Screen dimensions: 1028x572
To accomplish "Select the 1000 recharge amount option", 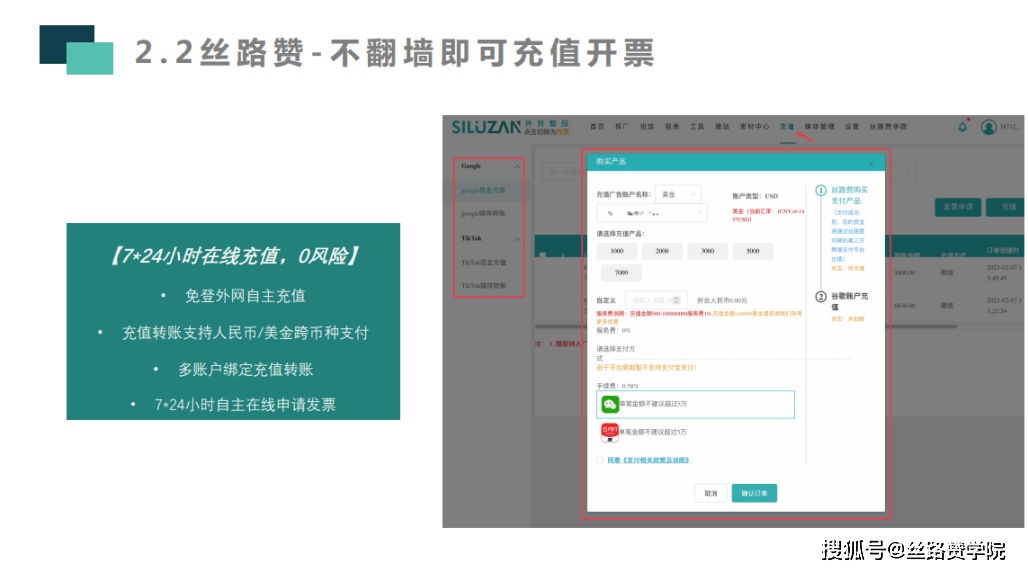I will point(617,252).
